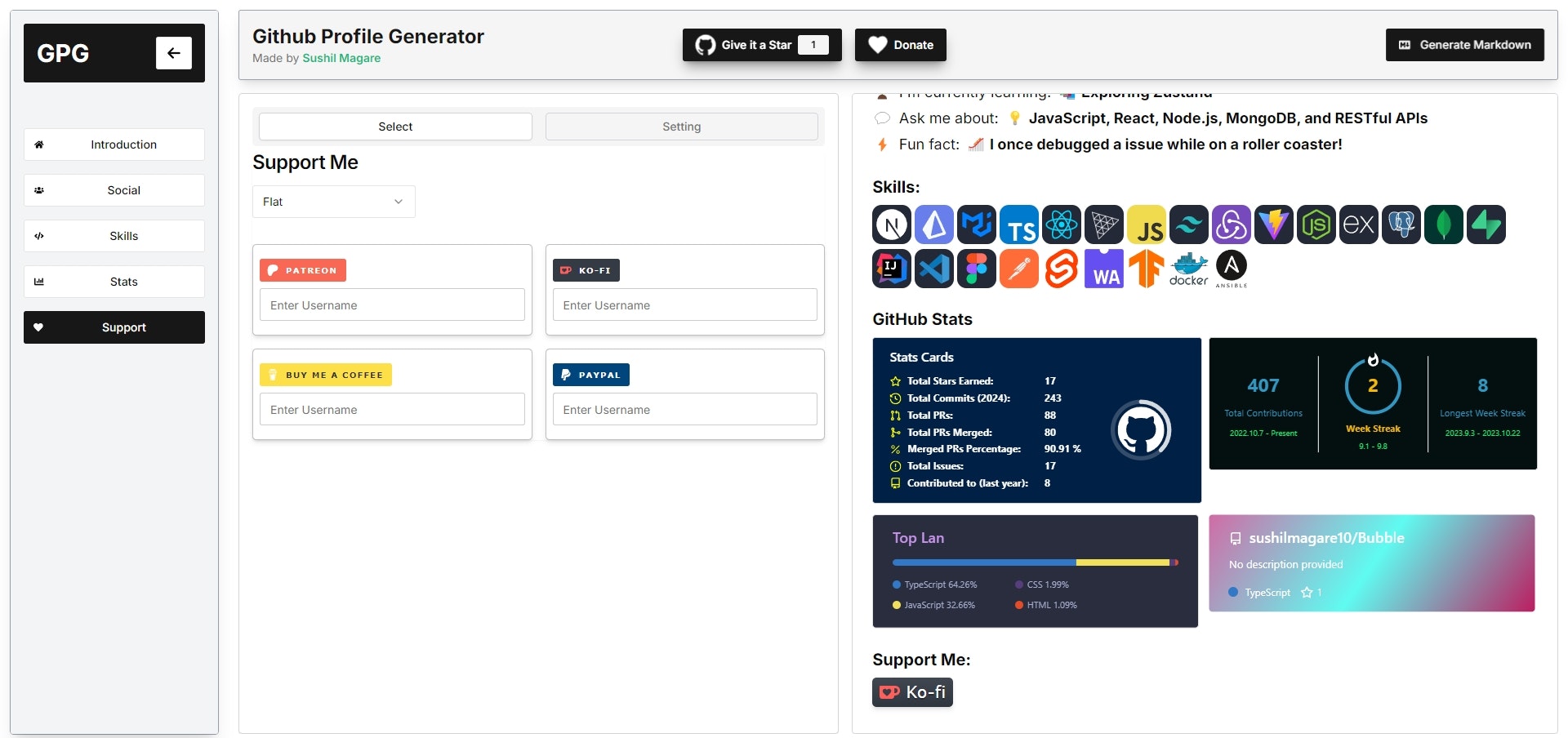This screenshot has height=738, width=1568.
Task: Click the Patreon badge label
Action: click(303, 270)
